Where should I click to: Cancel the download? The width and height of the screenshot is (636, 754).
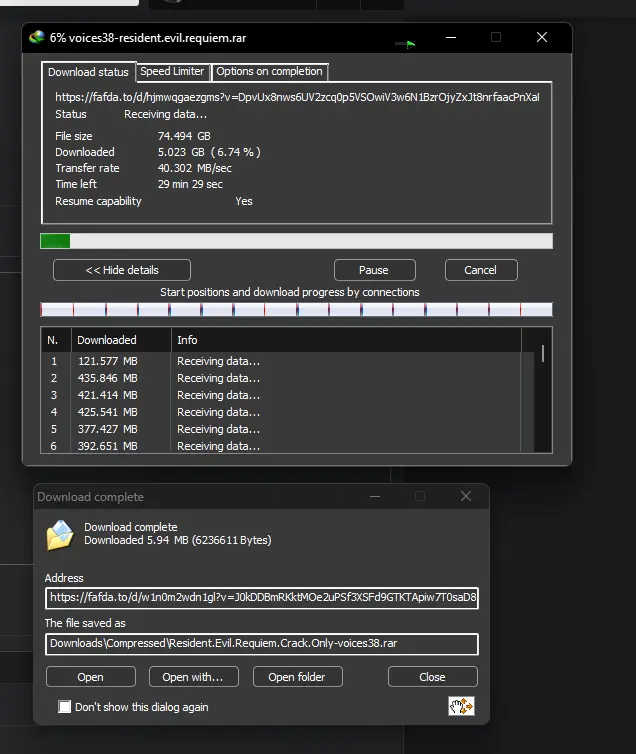[x=481, y=270]
